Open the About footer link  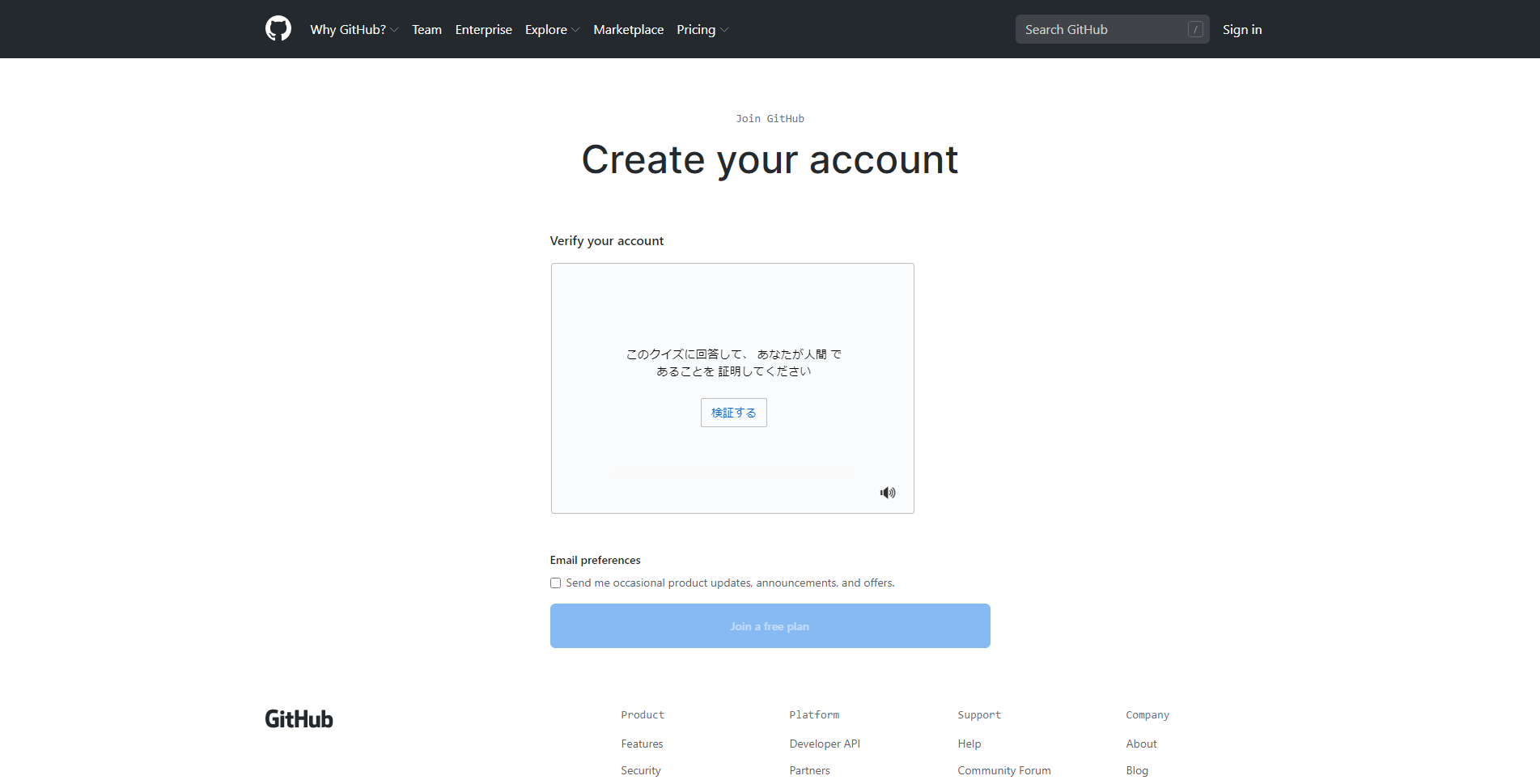(1141, 744)
